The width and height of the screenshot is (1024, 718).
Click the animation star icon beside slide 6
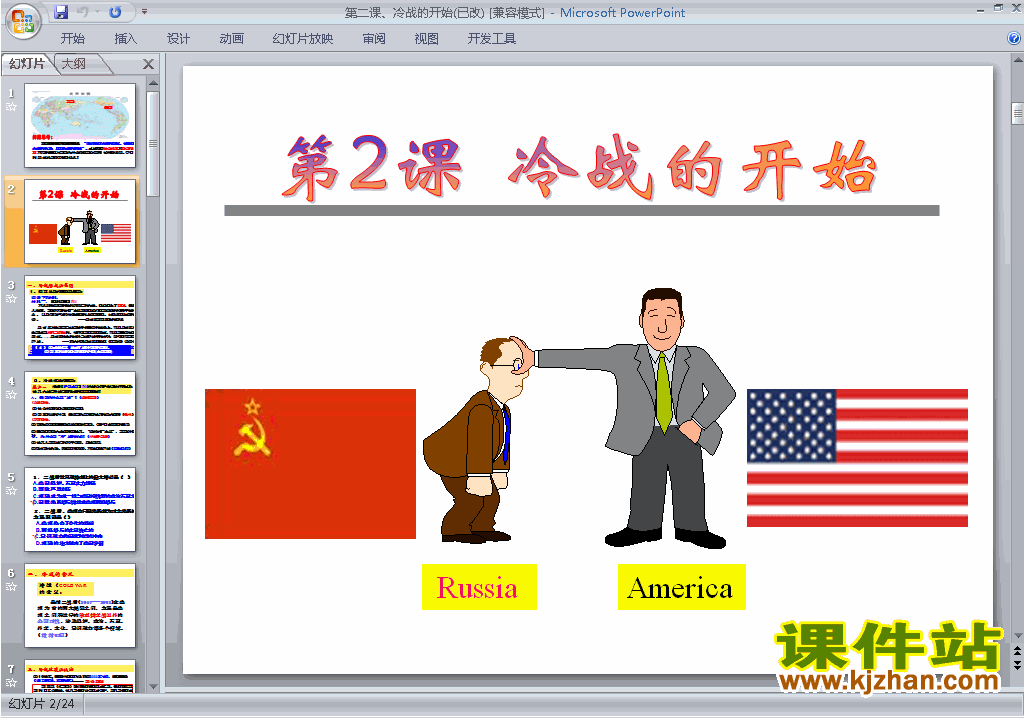(x=11, y=587)
